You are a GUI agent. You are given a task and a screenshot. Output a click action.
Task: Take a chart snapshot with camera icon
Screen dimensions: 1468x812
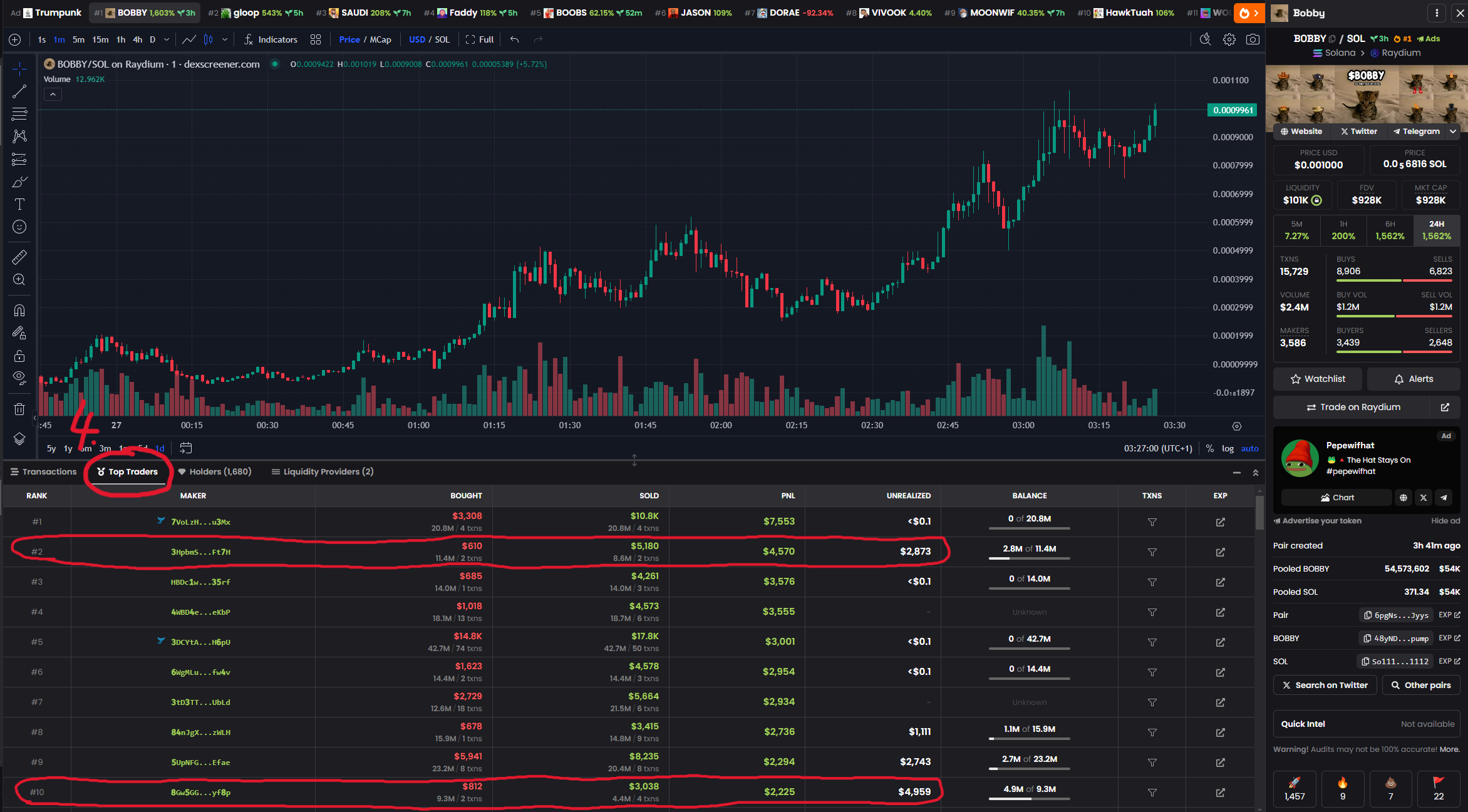pyautogui.click(x=1253, y=39)
